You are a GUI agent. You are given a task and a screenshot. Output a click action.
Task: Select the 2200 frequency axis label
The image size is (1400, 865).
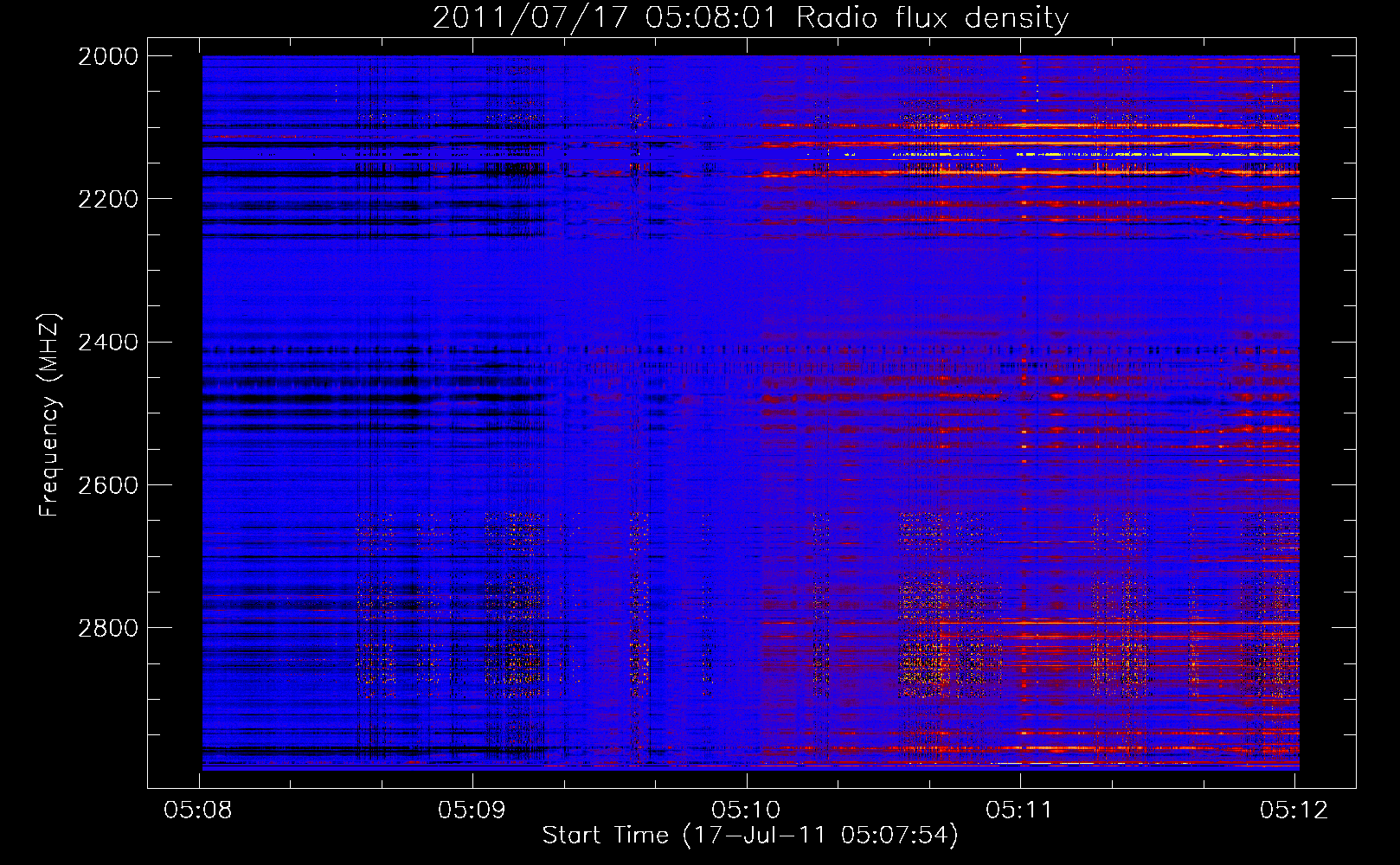[108, 199]
